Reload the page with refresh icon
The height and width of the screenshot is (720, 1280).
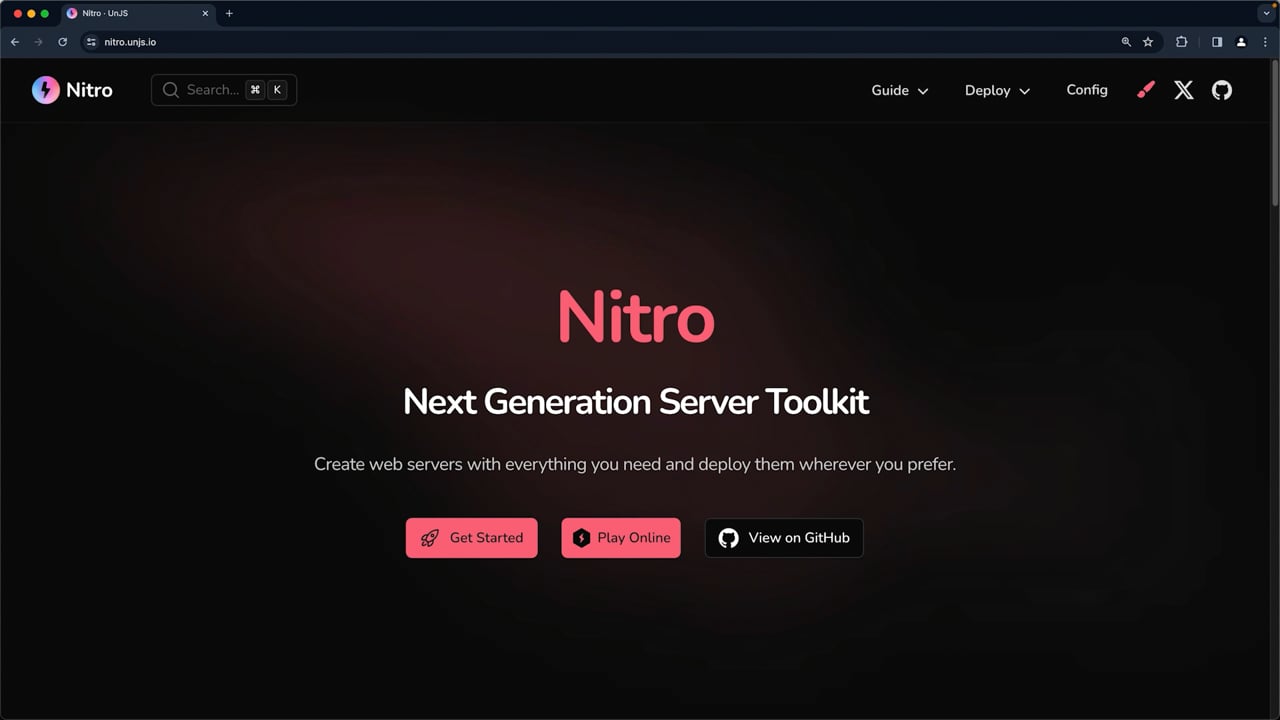coord(63,42)
